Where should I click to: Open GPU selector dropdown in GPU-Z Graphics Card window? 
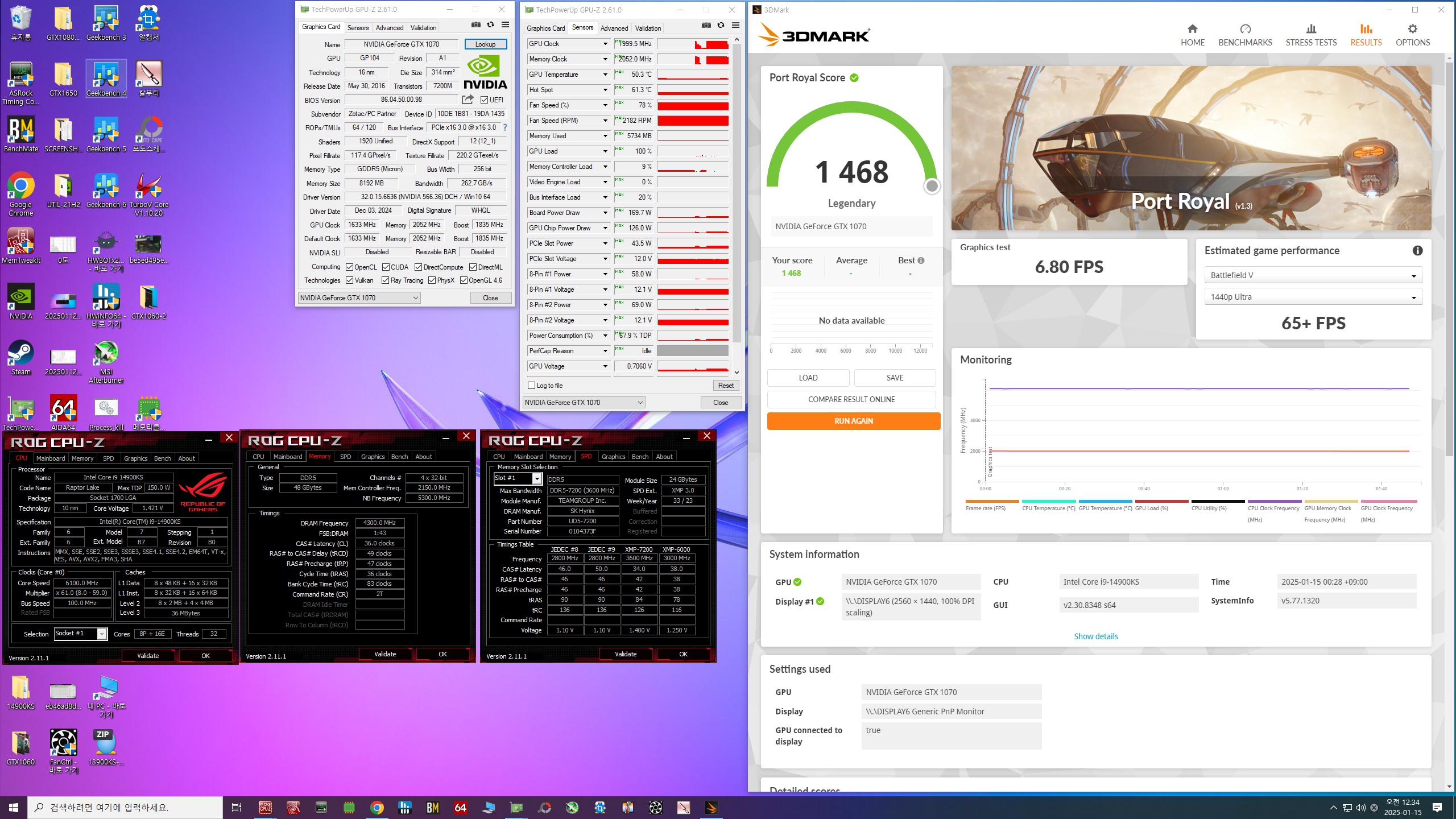[x=359, y=298]
